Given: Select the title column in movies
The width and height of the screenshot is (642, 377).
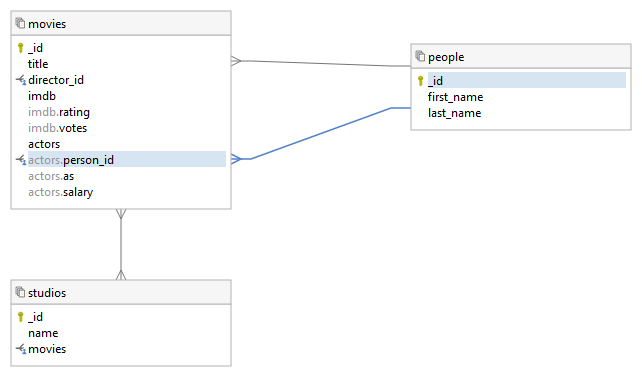Looking at the screenshot, I should 38,64.
